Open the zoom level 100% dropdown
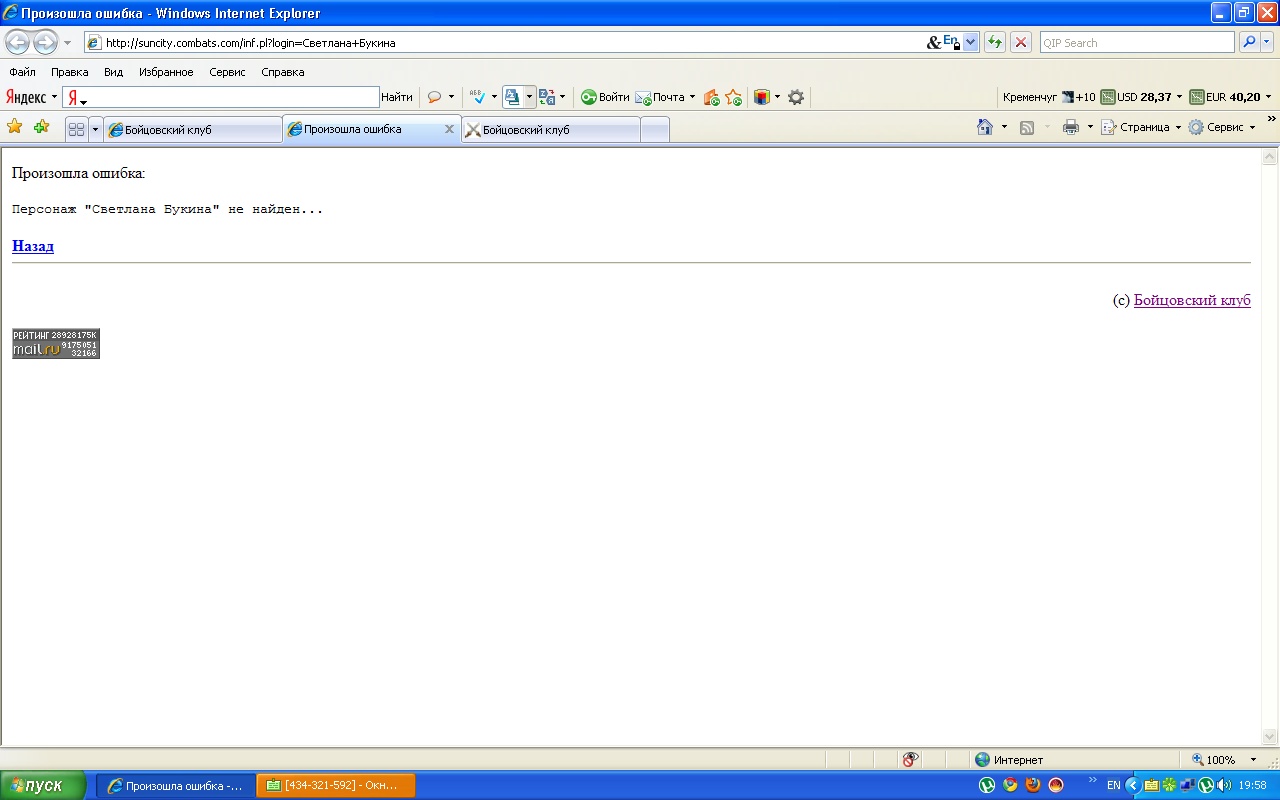1280x800 pixels. pyautogui.click(x=1253, y=760)
